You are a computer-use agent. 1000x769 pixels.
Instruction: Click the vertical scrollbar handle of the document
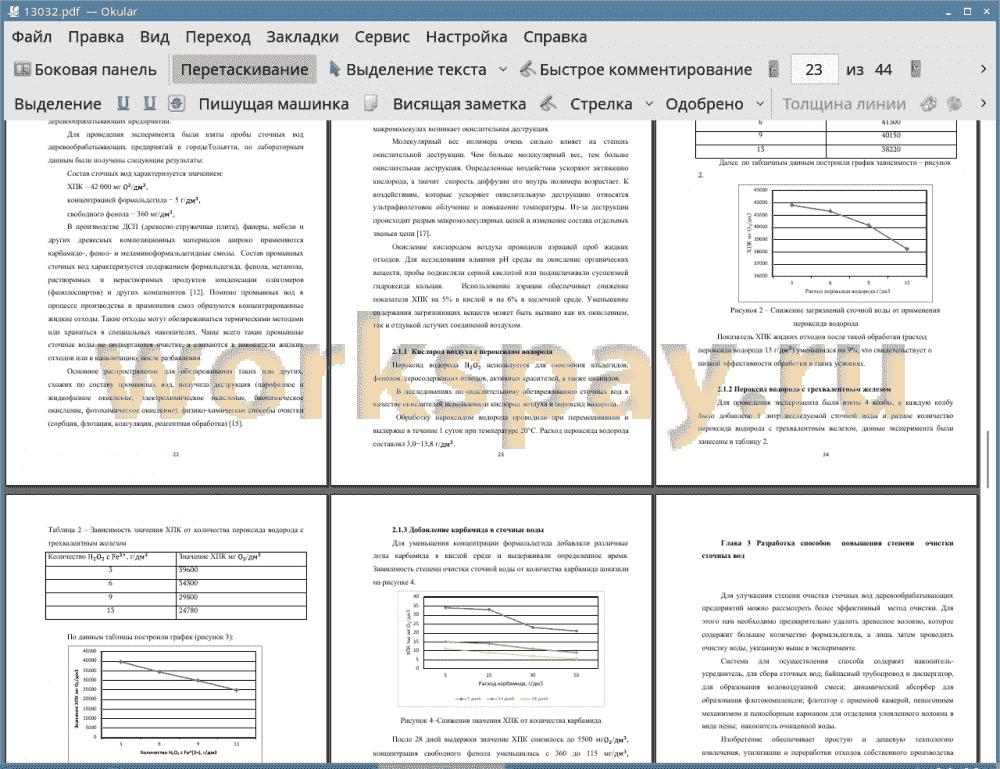987,460
